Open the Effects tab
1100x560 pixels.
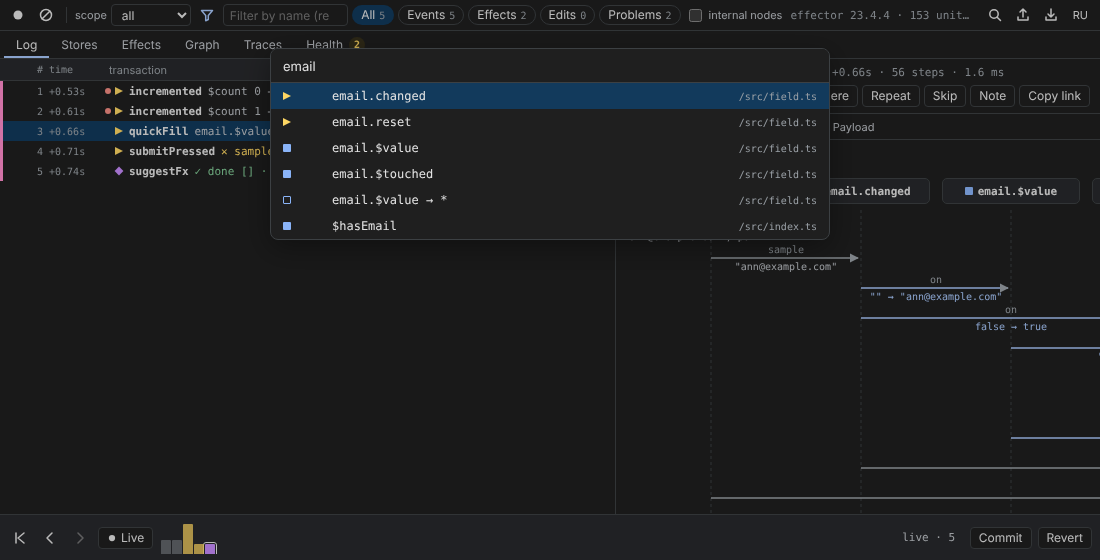point(141,45)
